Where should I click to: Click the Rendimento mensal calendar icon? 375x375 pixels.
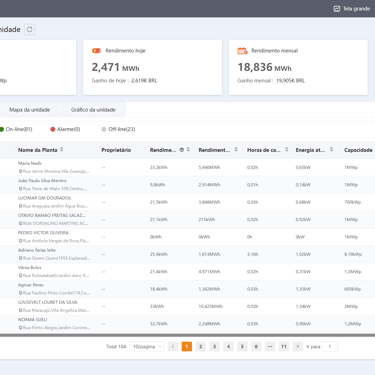point(242,51)
